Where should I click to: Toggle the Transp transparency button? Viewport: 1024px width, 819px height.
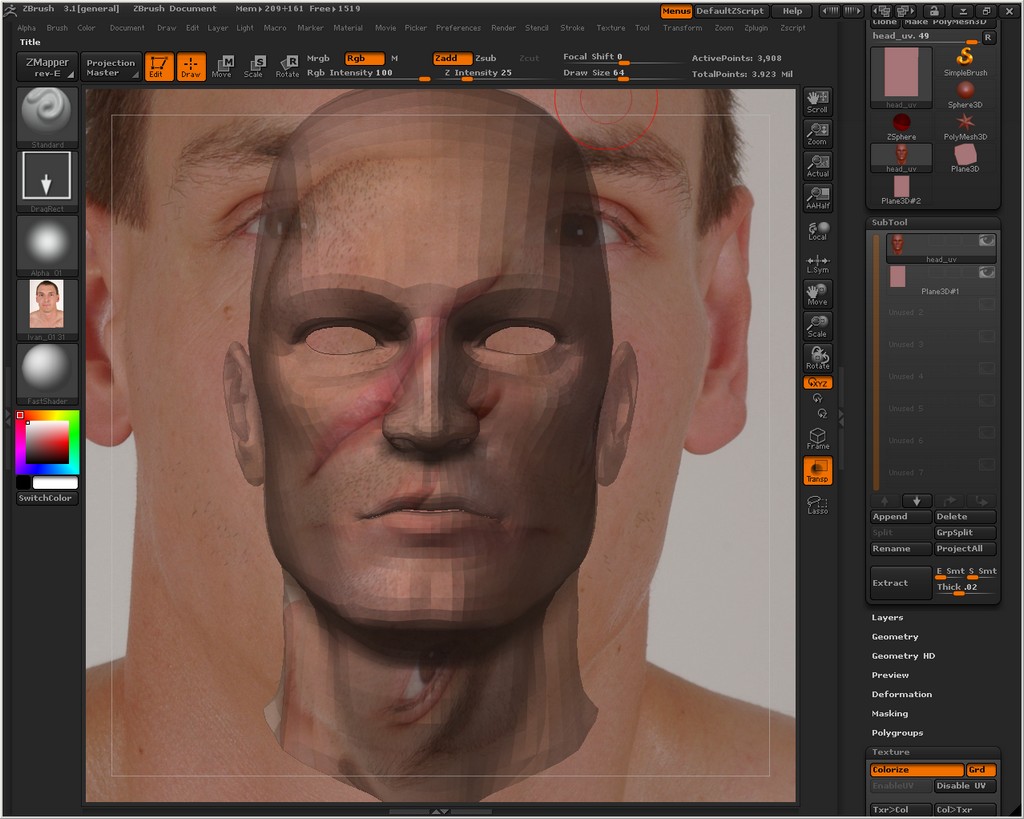(x=817, y=471)
